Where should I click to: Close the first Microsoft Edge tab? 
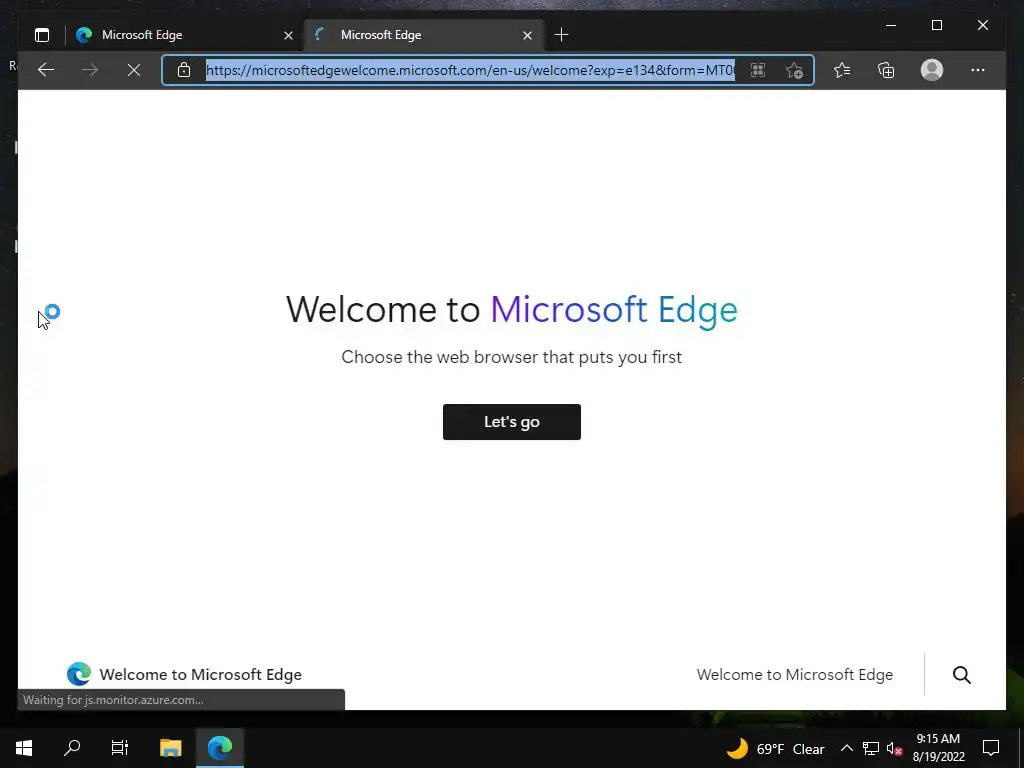coord(288,35)
